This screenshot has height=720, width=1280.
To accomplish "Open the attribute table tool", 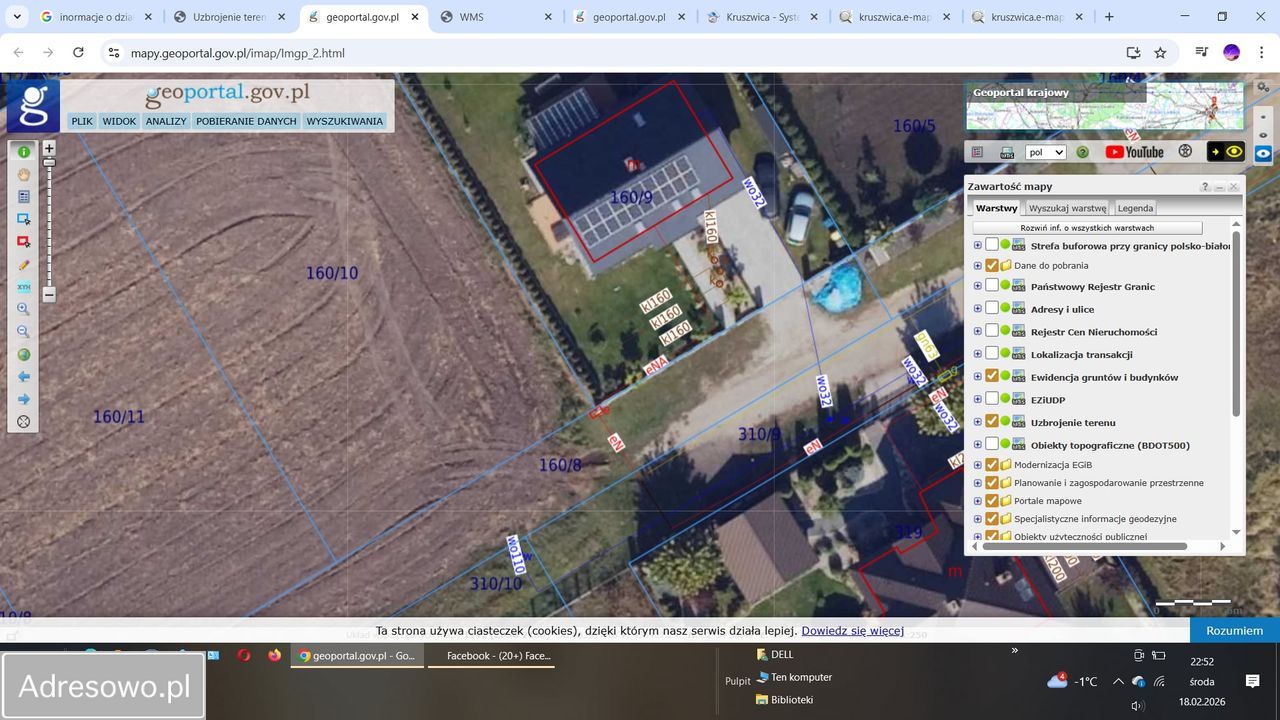I will pos(24,197).
